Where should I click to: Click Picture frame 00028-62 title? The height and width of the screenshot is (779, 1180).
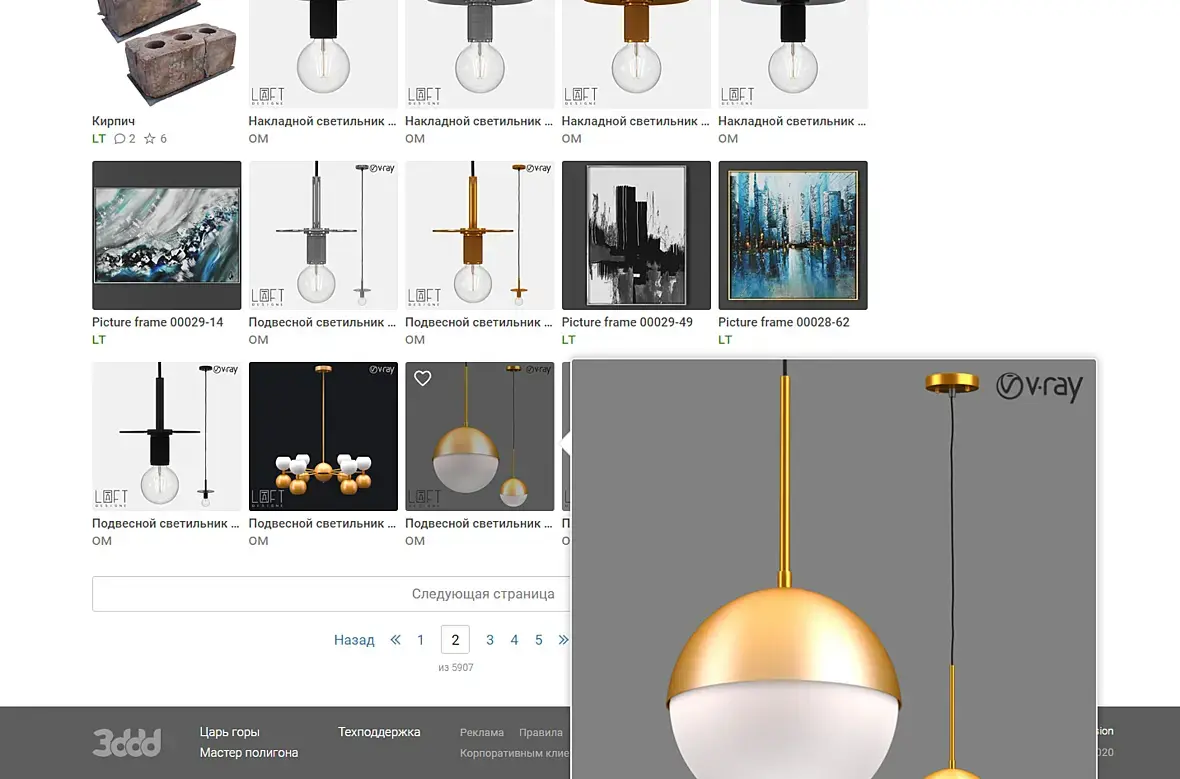click(x=783, y=322)
